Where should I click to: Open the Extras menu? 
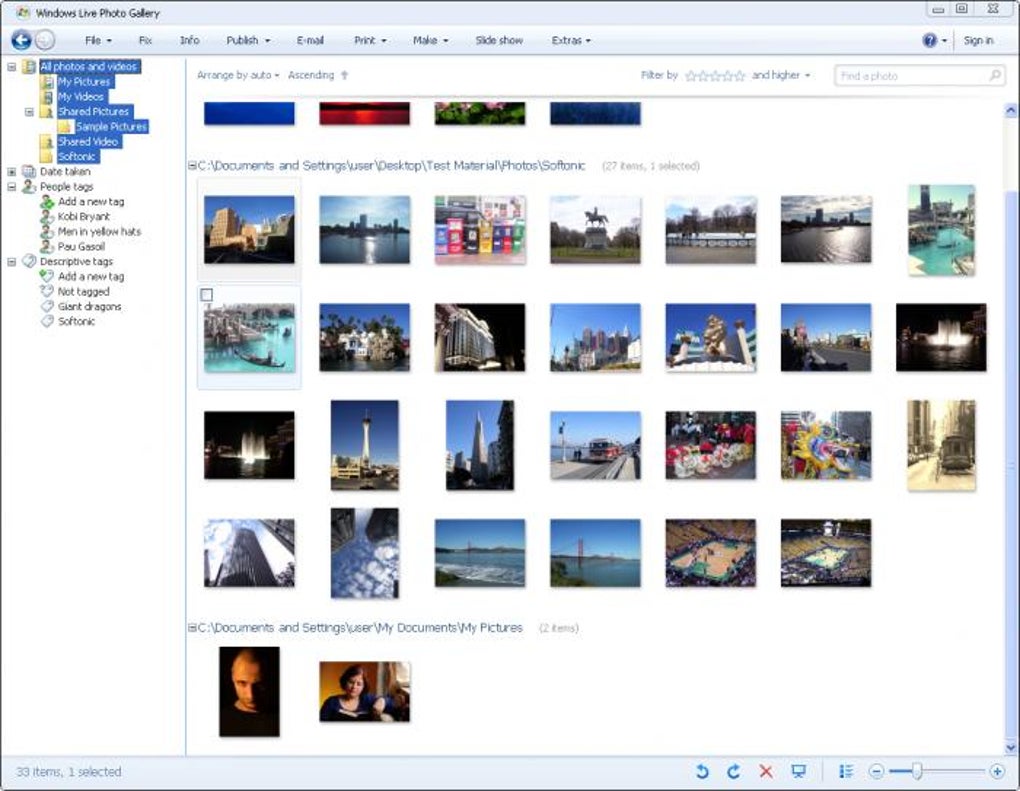(570, 40)
